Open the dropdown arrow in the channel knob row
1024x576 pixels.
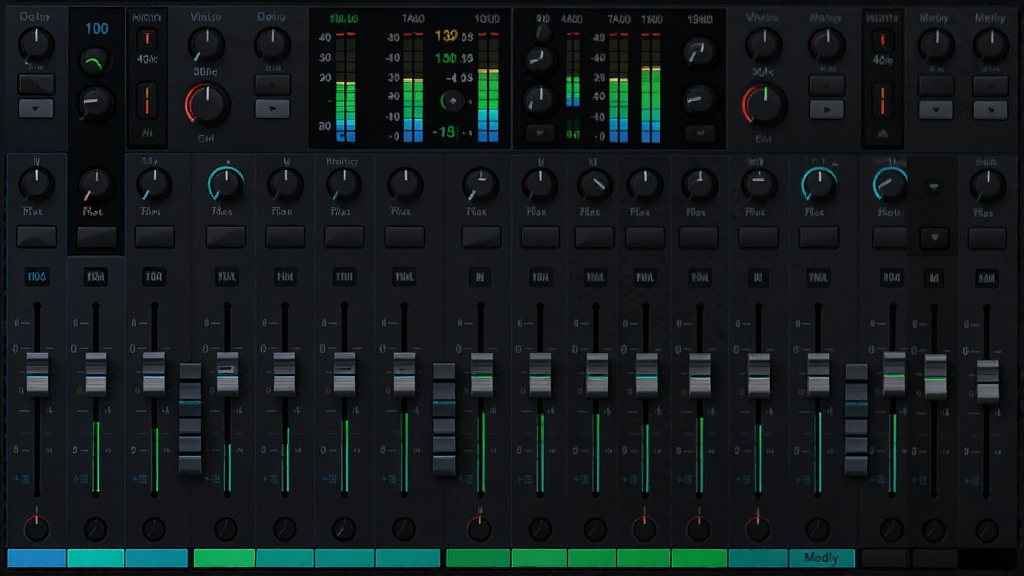[935, 237]
